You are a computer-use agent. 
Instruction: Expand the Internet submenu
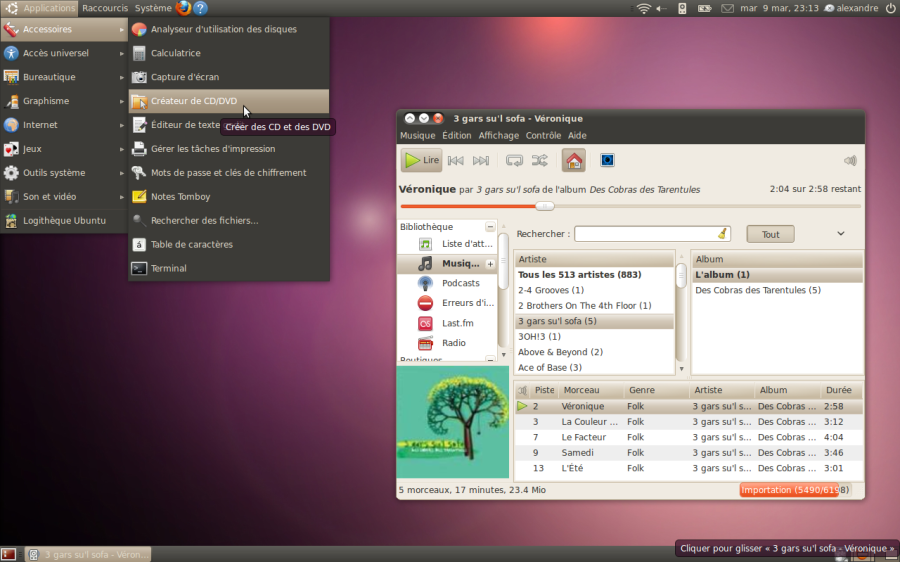64,125
